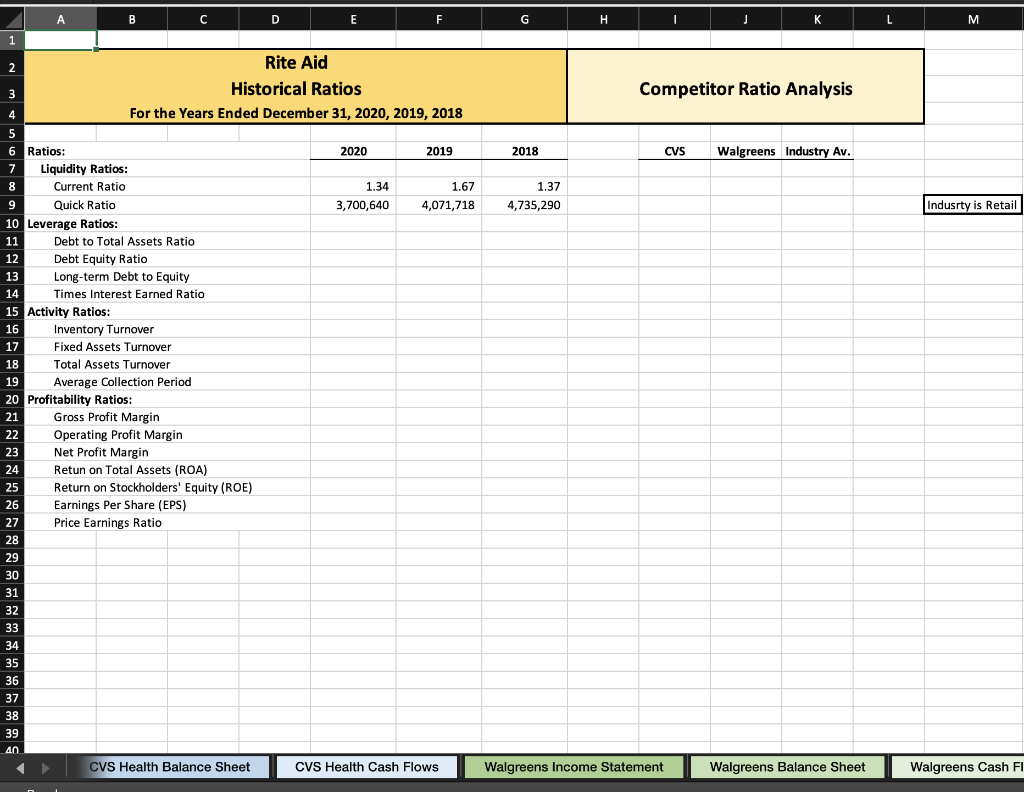Viewport: 1024px width, 792px height.
Task: Select row 9 by its header
Action: pyautogui.click(x=10, y=204)
